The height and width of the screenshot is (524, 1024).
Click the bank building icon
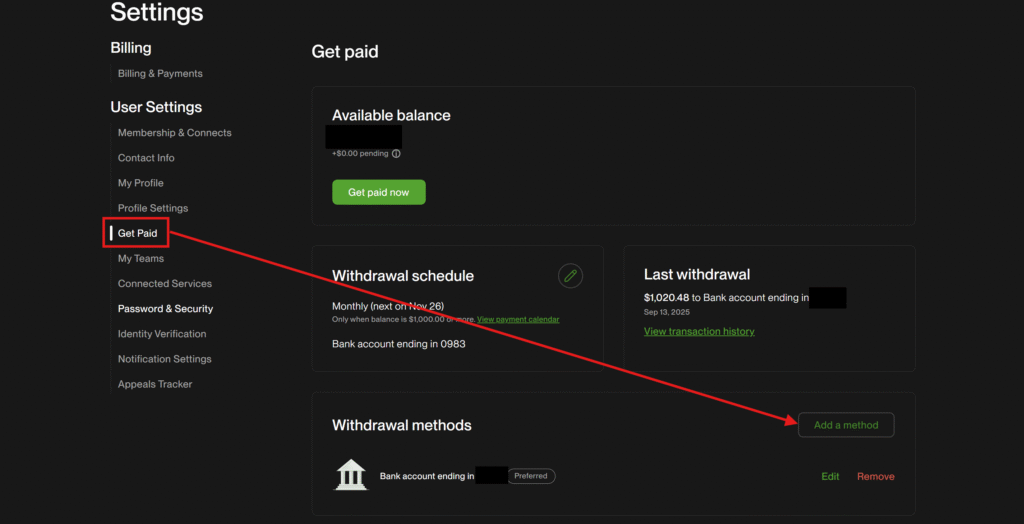(x=351, y=475)
